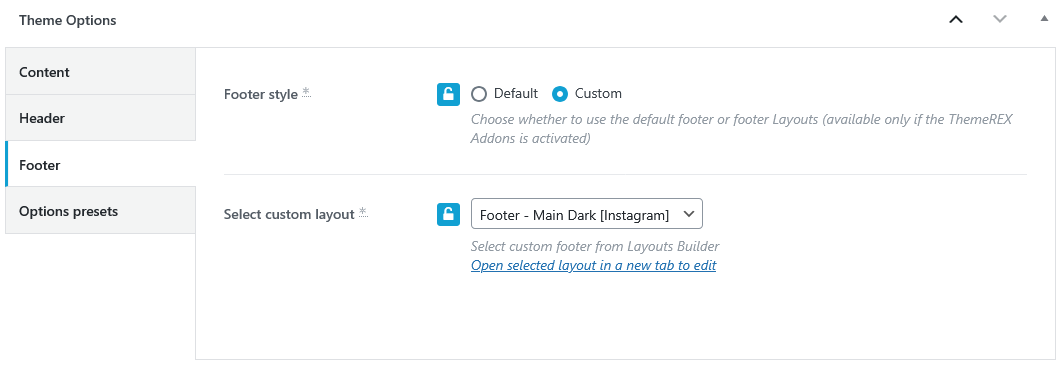Click the Footer style field label
Image resolution: width=1064 pixels, height=370 pixels.
click(261, 94)
